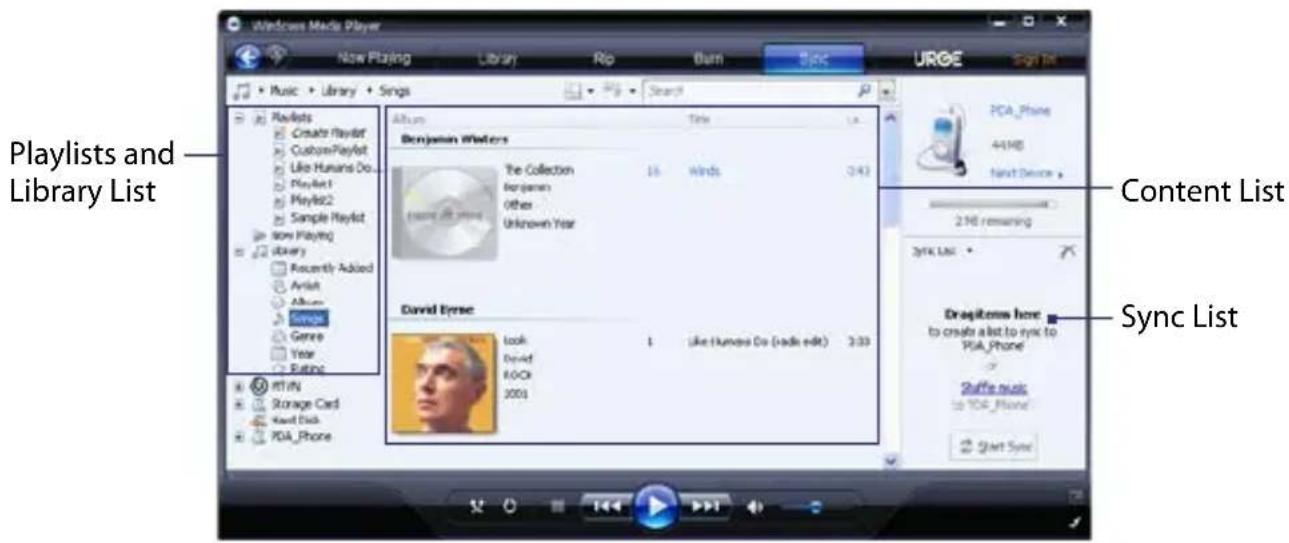The image size is (1289, 543).
Task: Select Playlist2 in the tree
Action: click(312, 201)
